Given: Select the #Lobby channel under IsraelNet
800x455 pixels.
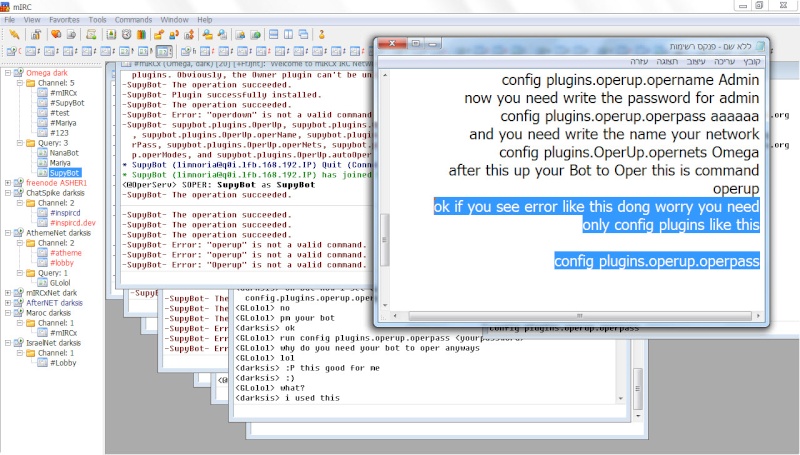Looking at the screenshot, I should click(63, 363).
